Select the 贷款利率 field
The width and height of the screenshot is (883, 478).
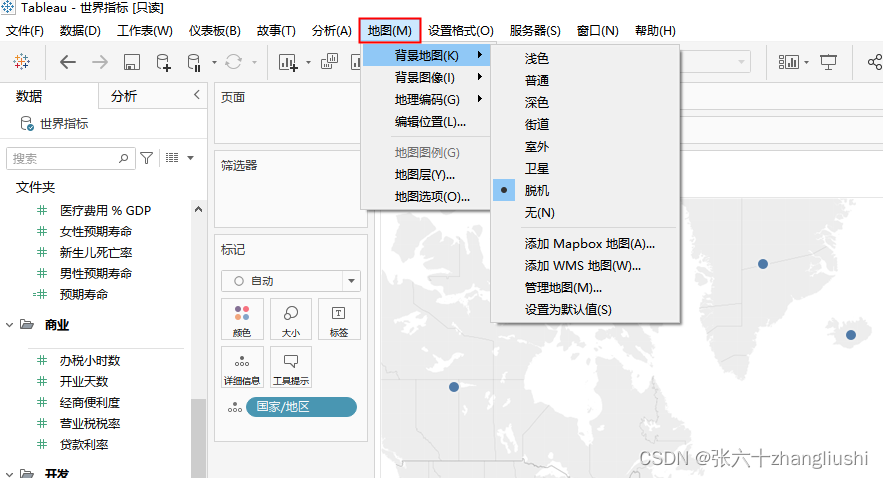[x=84, y=444]
